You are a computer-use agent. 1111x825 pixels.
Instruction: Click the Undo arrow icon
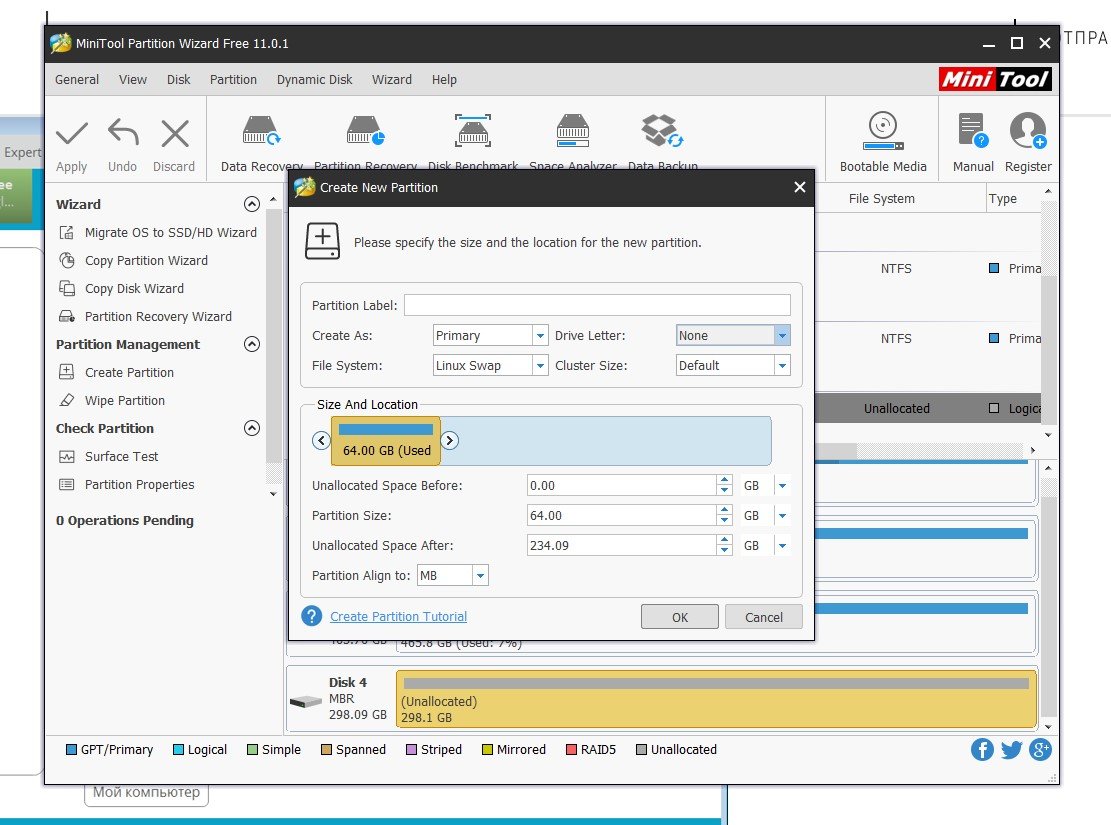pos(123,134)
